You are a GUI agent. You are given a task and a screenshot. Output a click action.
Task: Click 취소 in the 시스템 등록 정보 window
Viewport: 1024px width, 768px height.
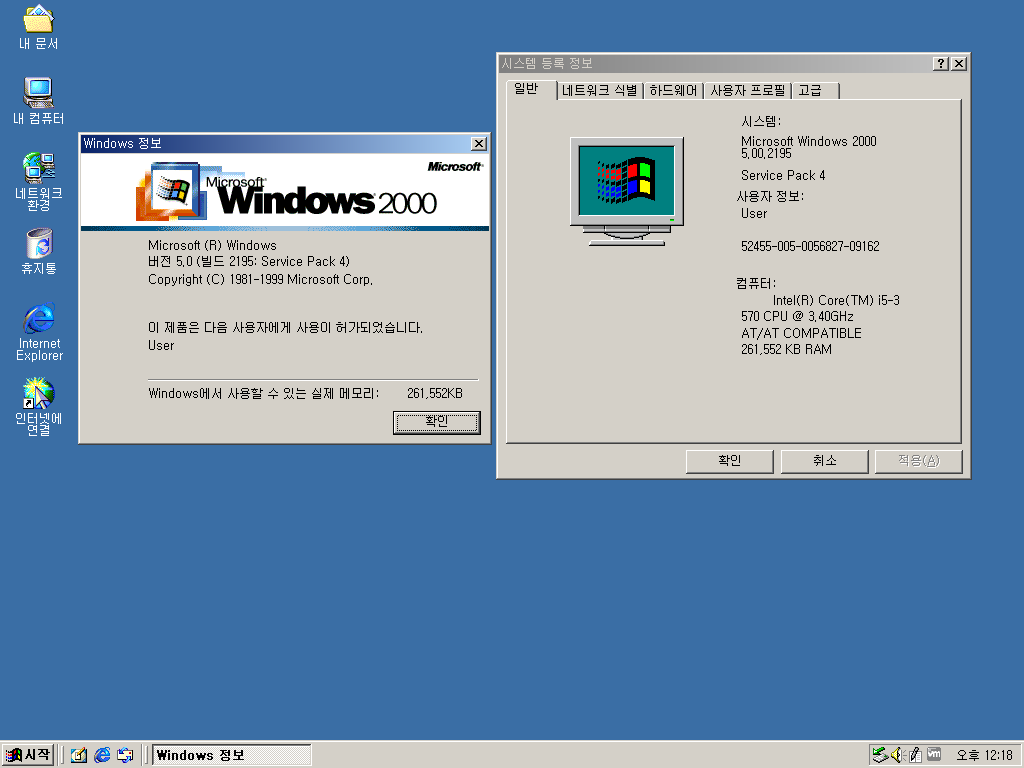[x=824, y=461]
